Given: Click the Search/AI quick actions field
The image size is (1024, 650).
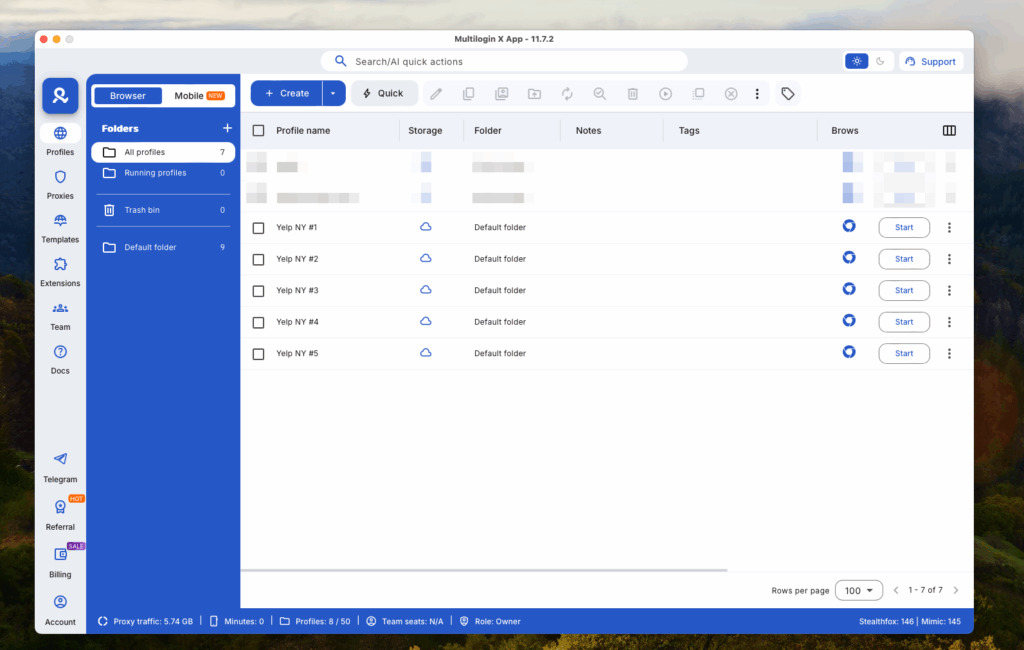Looking at the screenshot, I should pyautogui.click(x=504, y=61).
